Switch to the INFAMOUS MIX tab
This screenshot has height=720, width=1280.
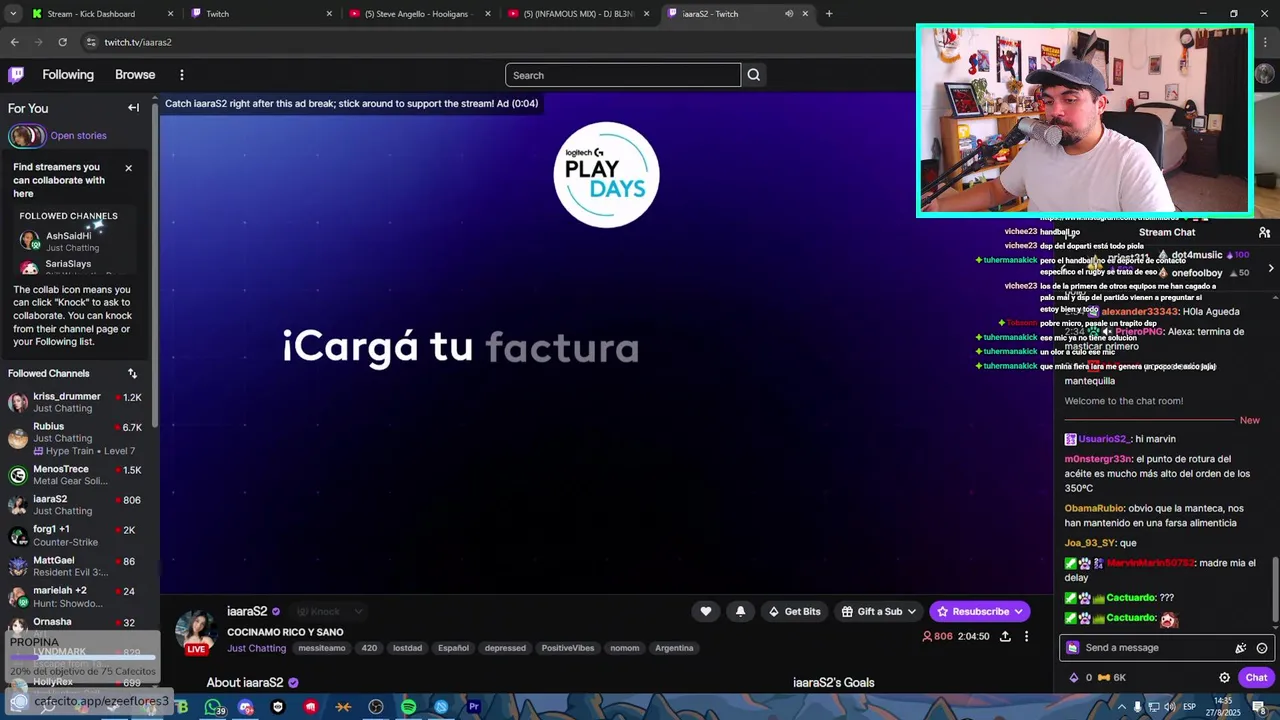(x=580, y=14)
